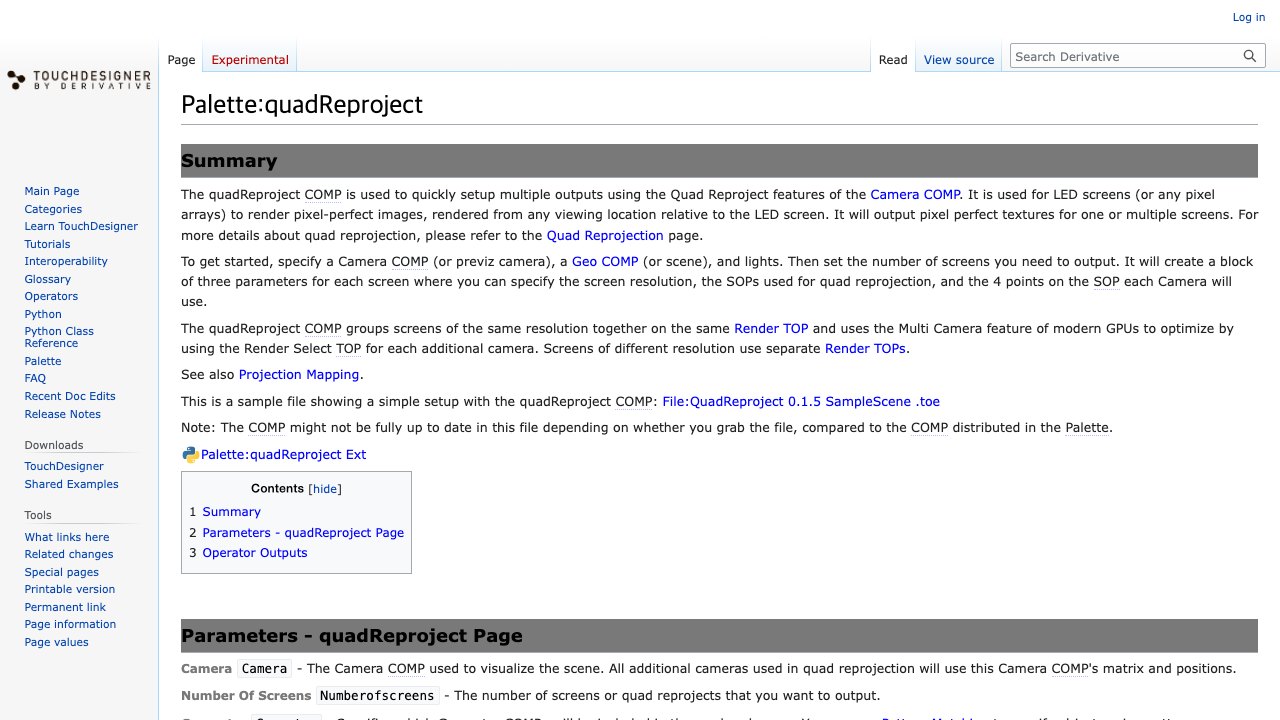Viewport: 1280px width, 720px height.
Task: Click the Numberofscreens parameter code label
Action: click(x=378, y=696)
